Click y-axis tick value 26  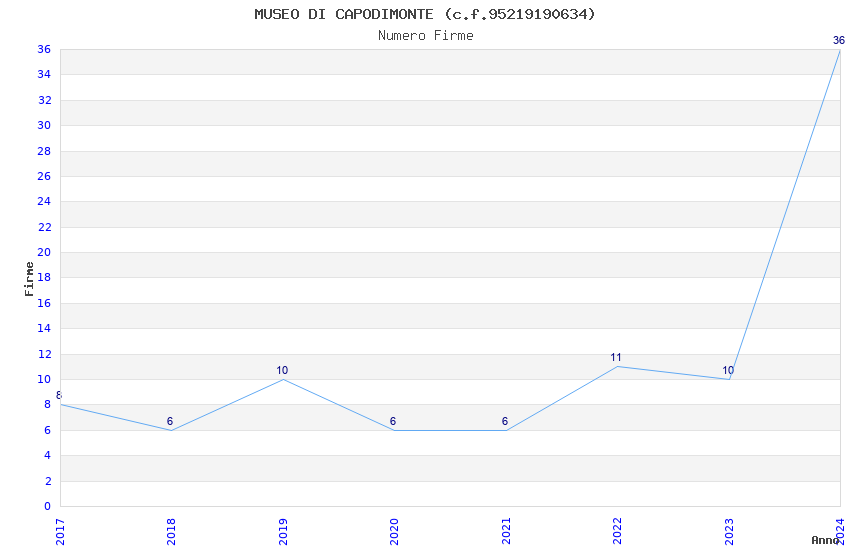click(44, 176)
